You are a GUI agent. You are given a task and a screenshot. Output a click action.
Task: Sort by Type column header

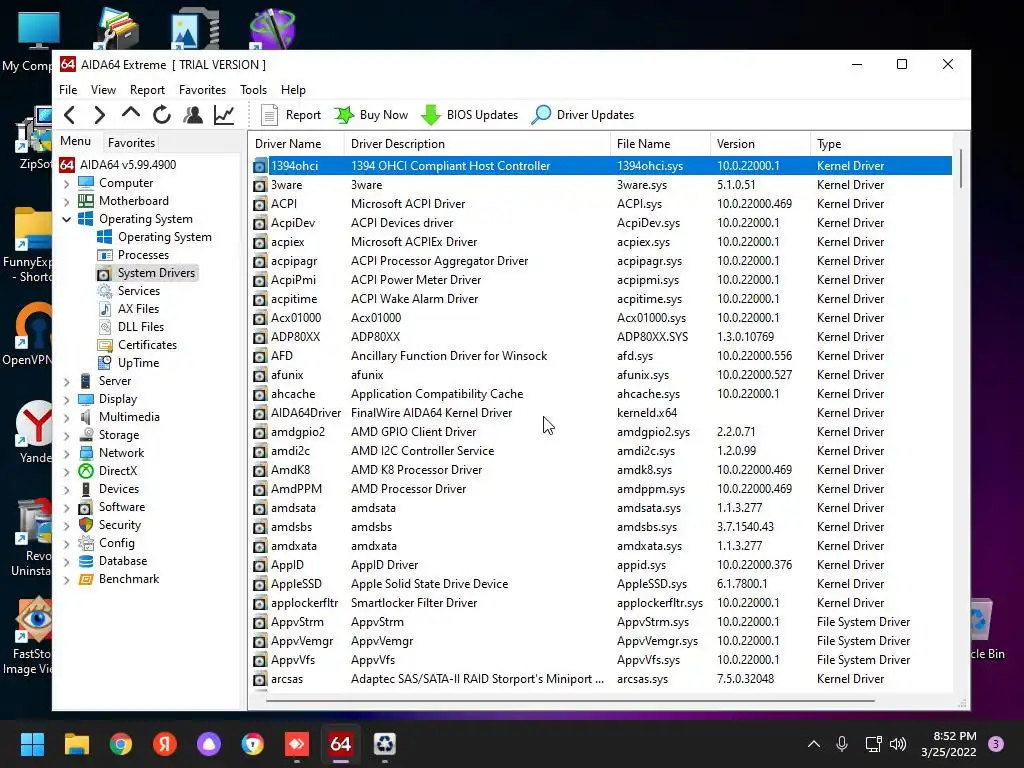881,144
